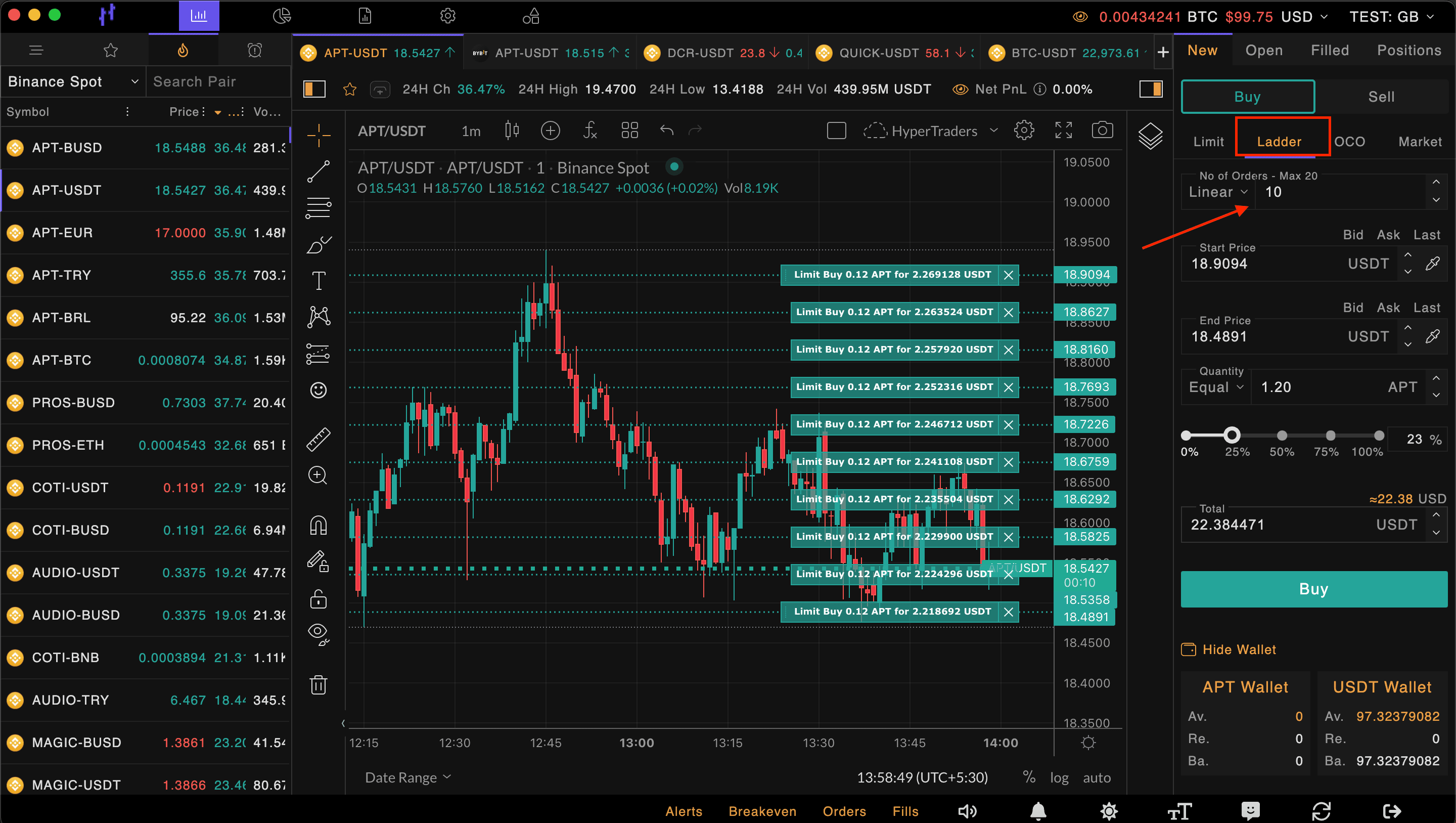Switch to the Positions tab
Screen dimensions: 1456x823
[1408, 51]
